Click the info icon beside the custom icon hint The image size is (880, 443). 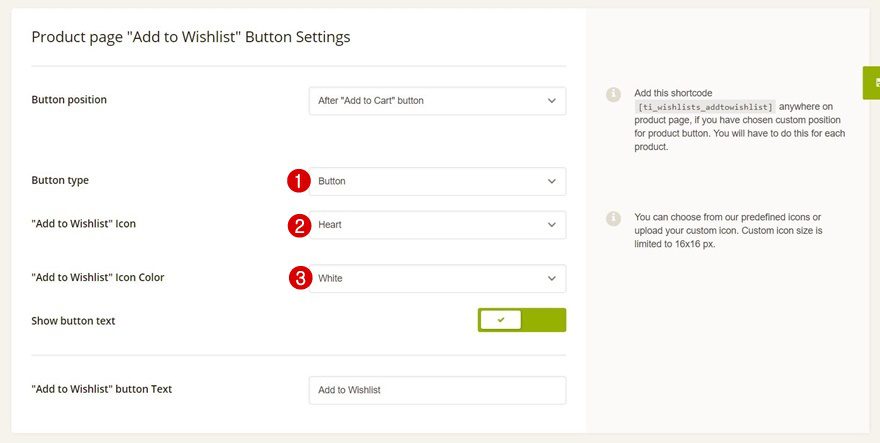pos(614,217)
